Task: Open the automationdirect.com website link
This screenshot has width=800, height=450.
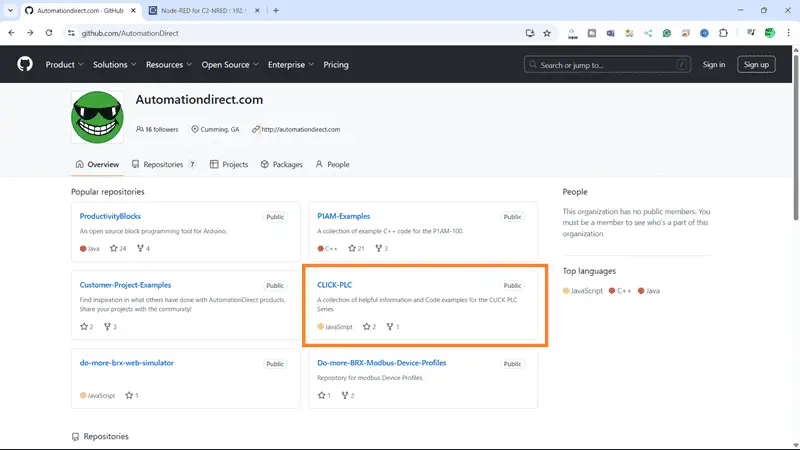Action: pos(301,130)
